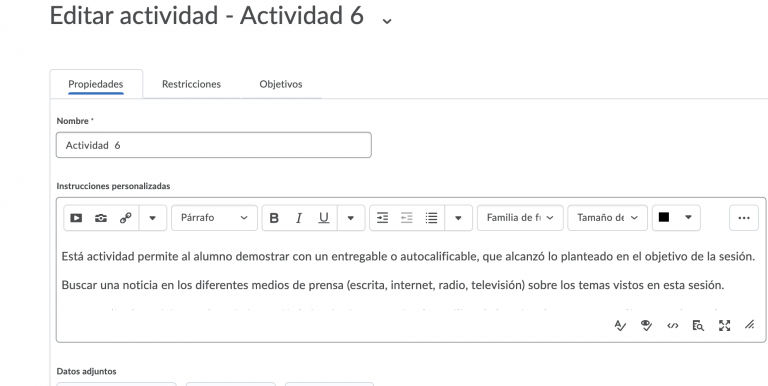768x386 pixels.
Task: Click the black text color swatch
Action: [x=664, y=217]
